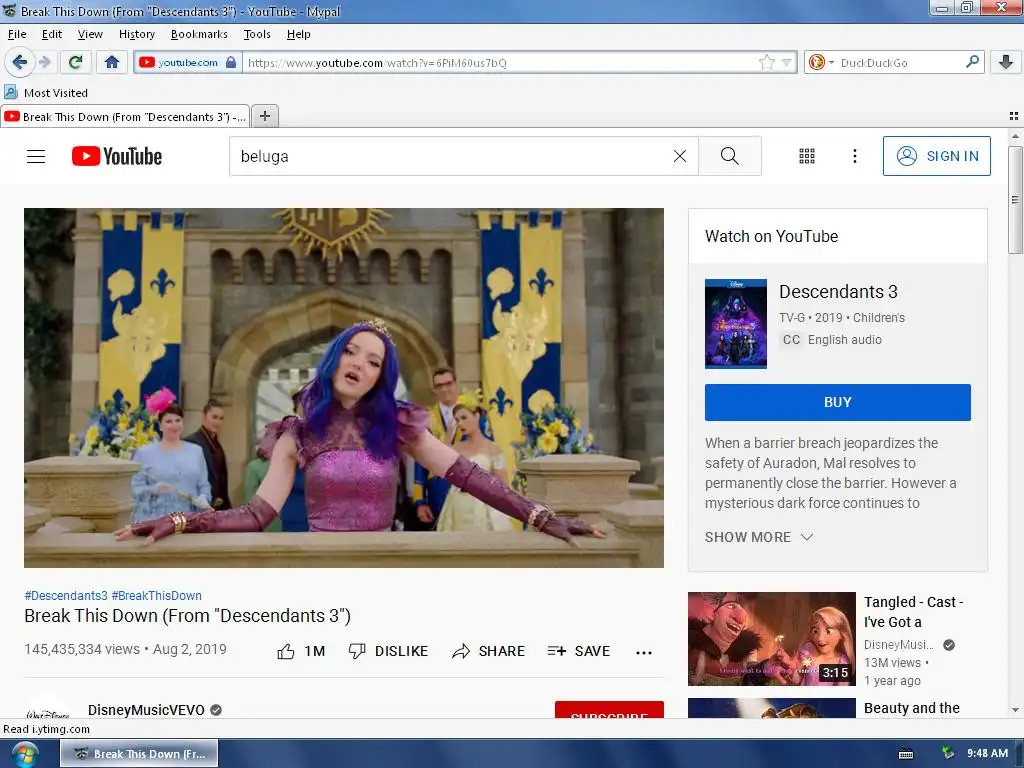Open the URL history dropdown arrow
Viewport: 1024px width, 768px height.
(x=786, y=63)
